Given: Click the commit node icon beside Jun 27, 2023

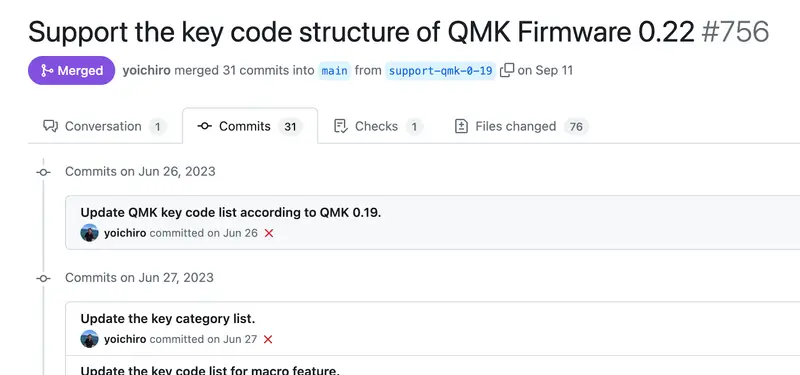Looking at the screenshot, I should click(43, 278).
